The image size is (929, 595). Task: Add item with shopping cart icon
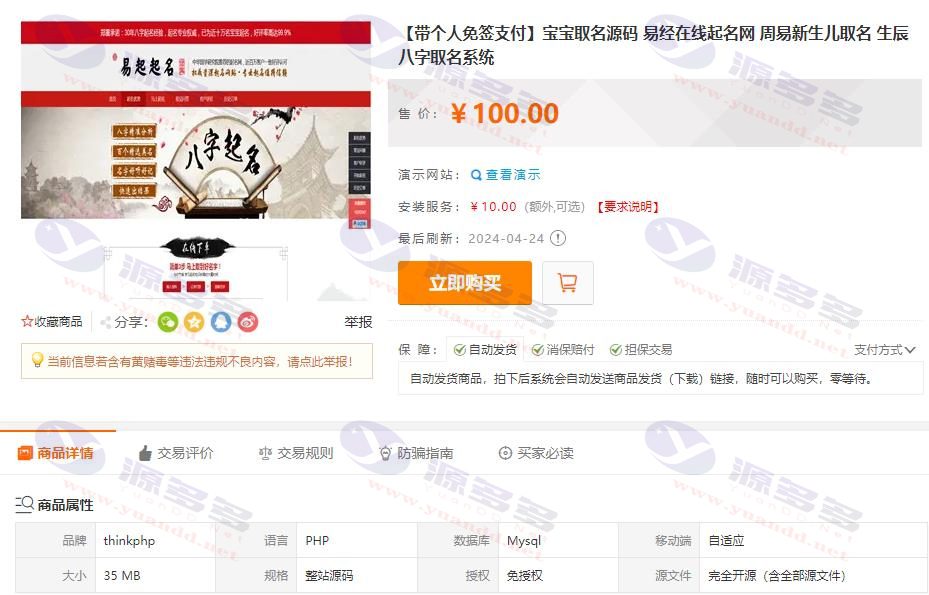[568, 283]
